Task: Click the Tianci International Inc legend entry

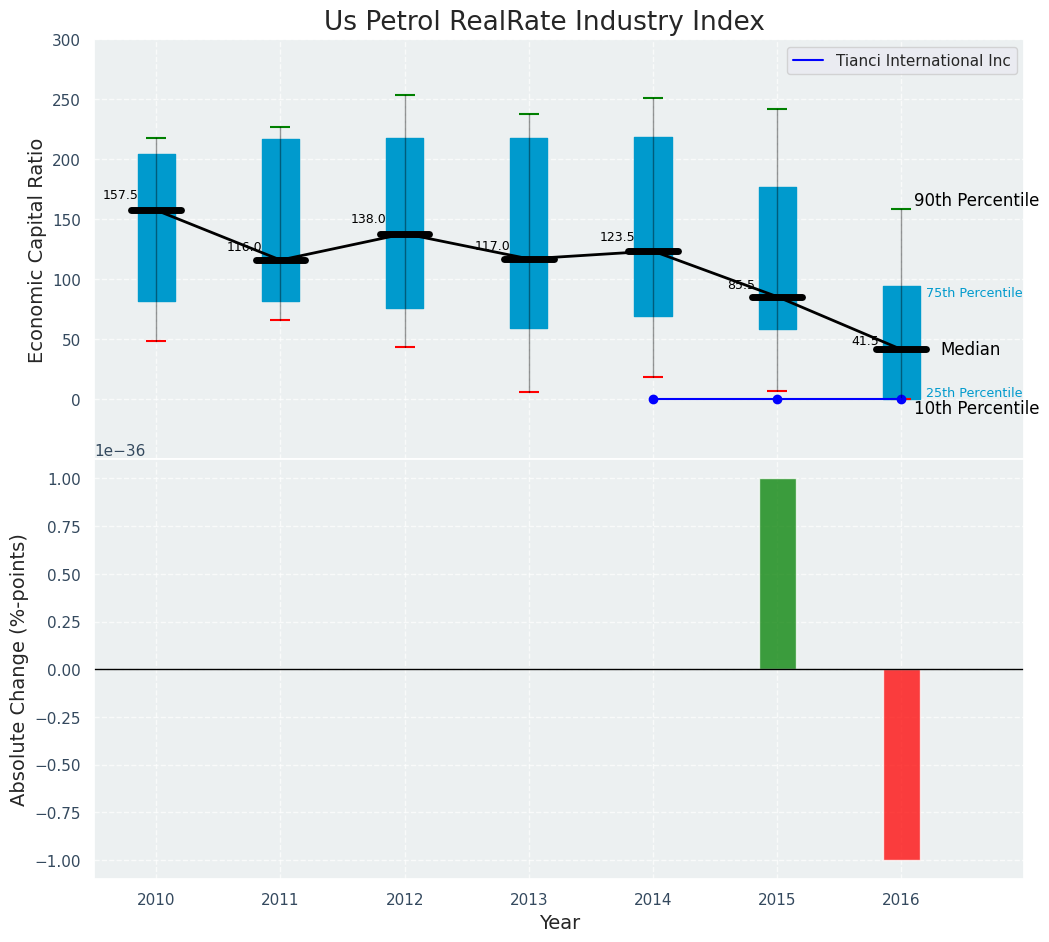Action: click(x=922, y=61)
